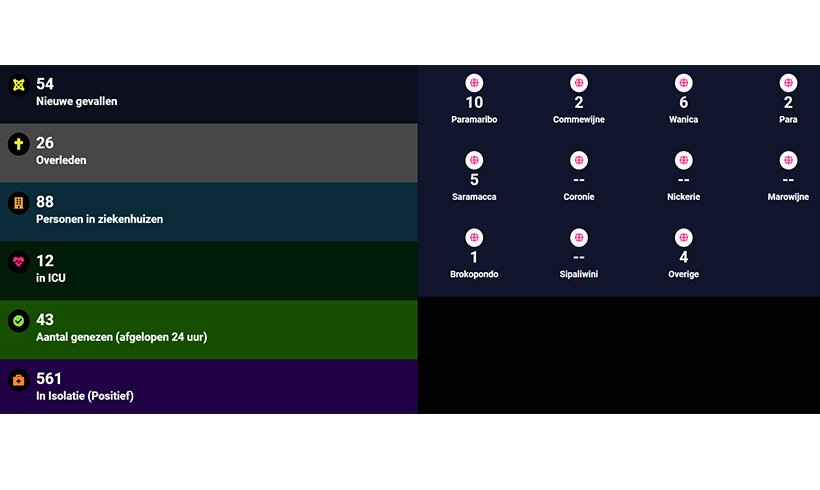Click the medical kit icon for In Isolatie
The image size is (820, 490).
click(18, 380)
